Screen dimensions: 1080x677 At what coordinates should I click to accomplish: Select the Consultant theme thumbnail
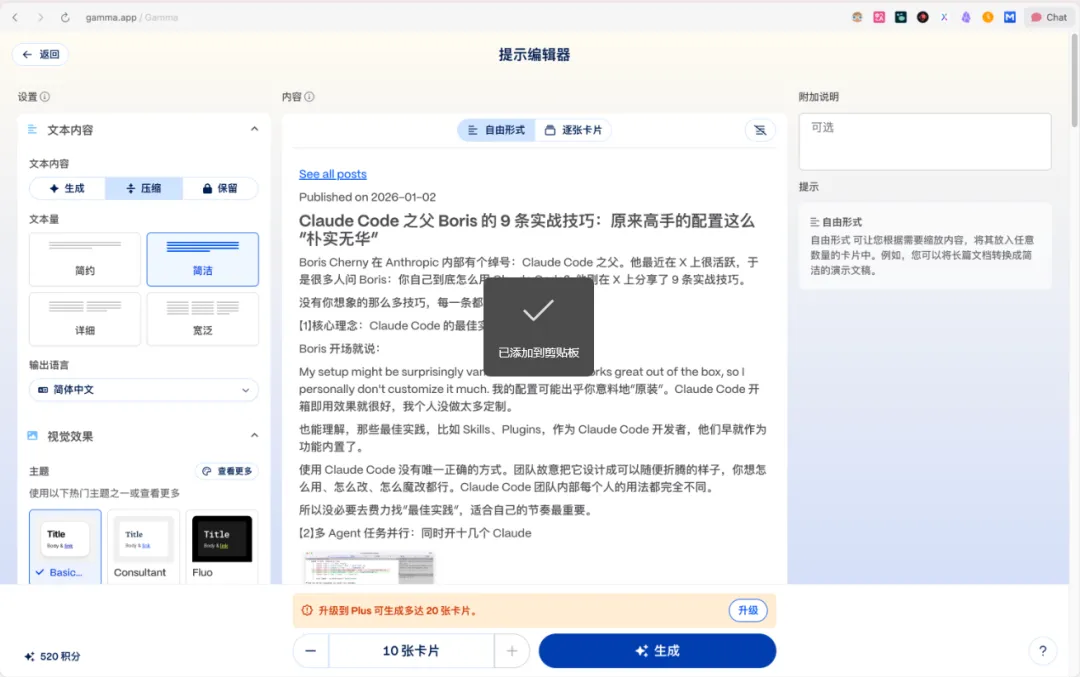pyautogui.click(x=143, y=547)
